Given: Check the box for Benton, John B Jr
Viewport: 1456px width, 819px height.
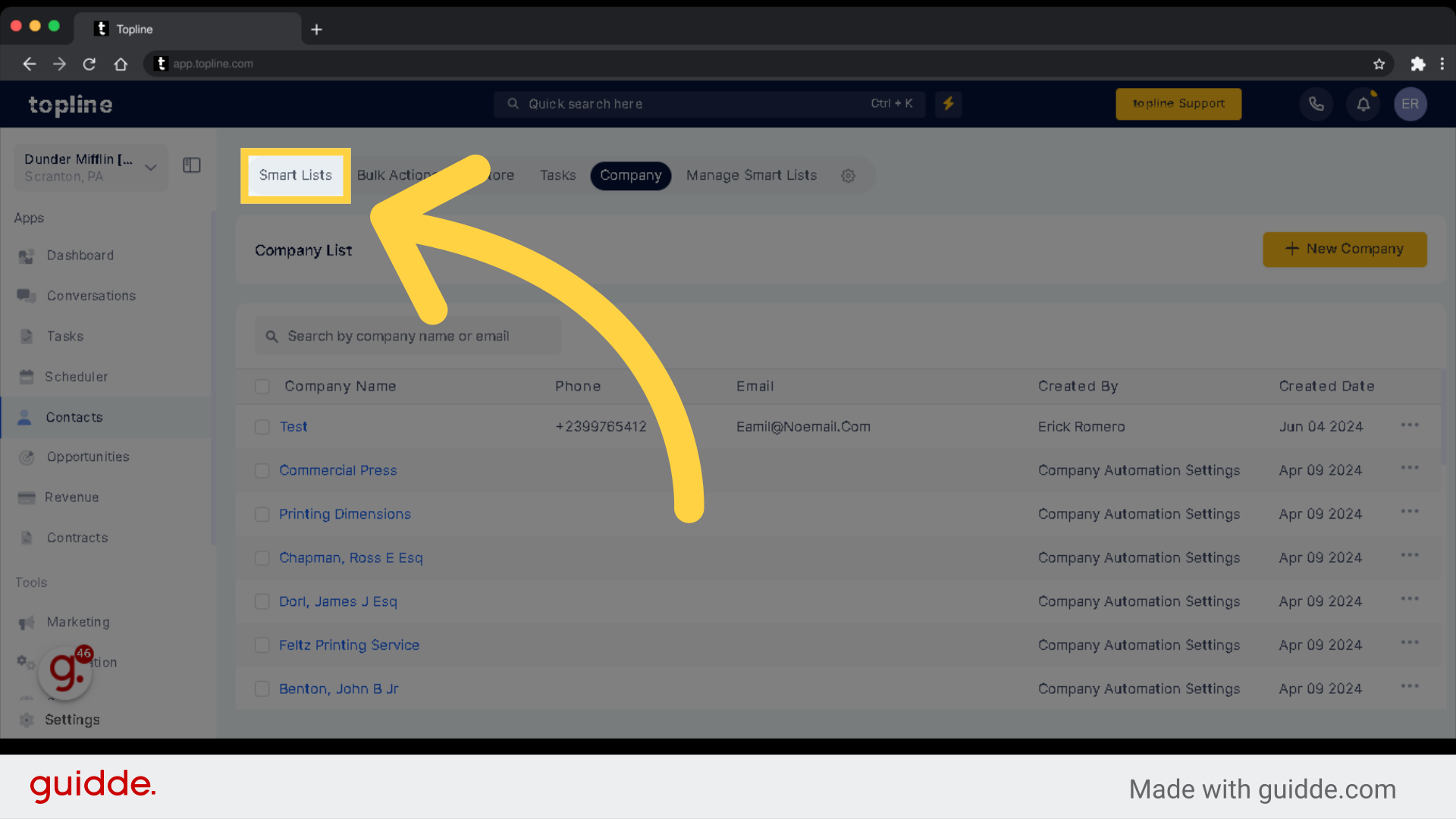Looking at the screenshot, I should tap(262, 689).
